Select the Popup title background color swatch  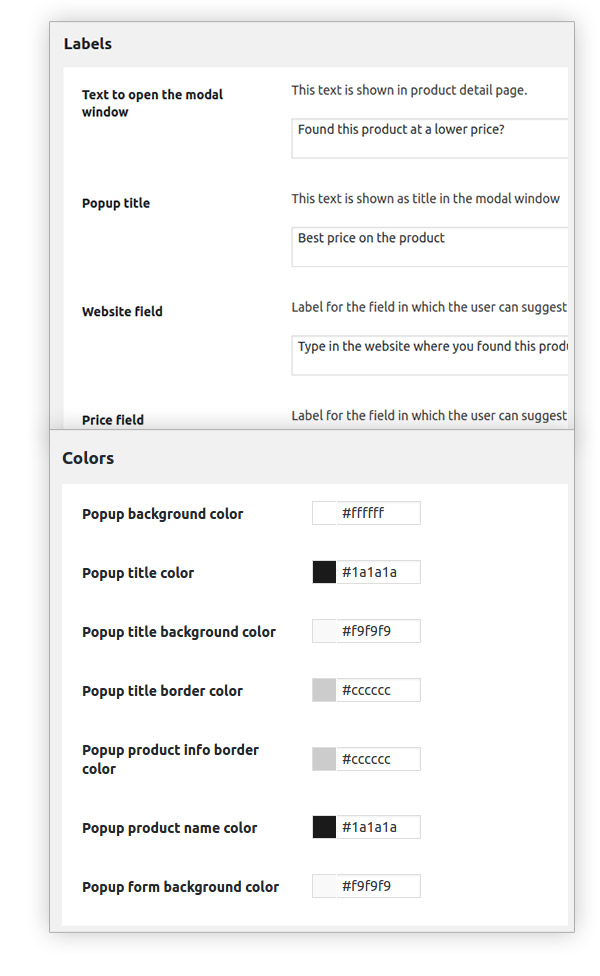tap(324, 631)
